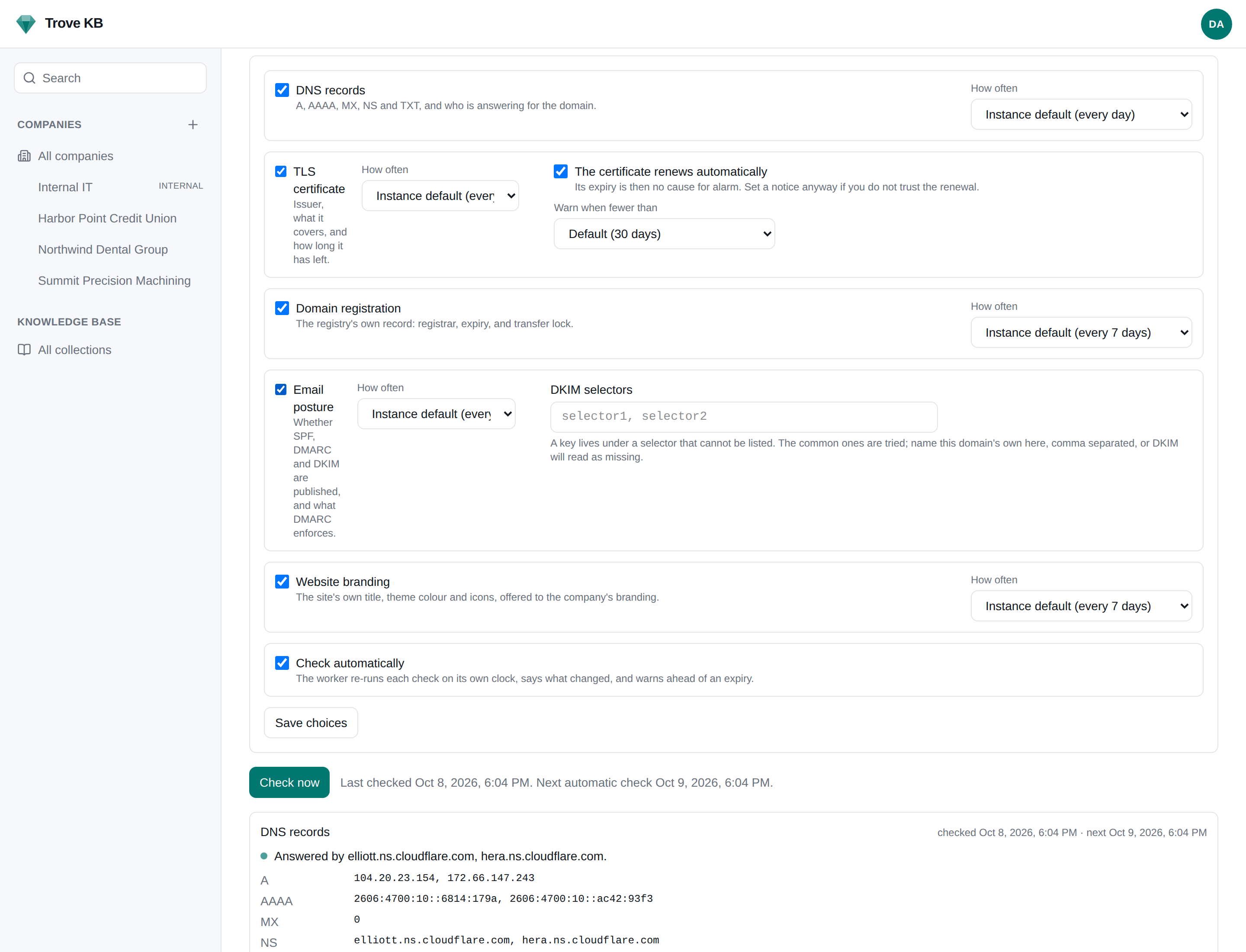1246x952 pixels.
Task: Toggle the Email posture checkbox
Action: (281, 389)
